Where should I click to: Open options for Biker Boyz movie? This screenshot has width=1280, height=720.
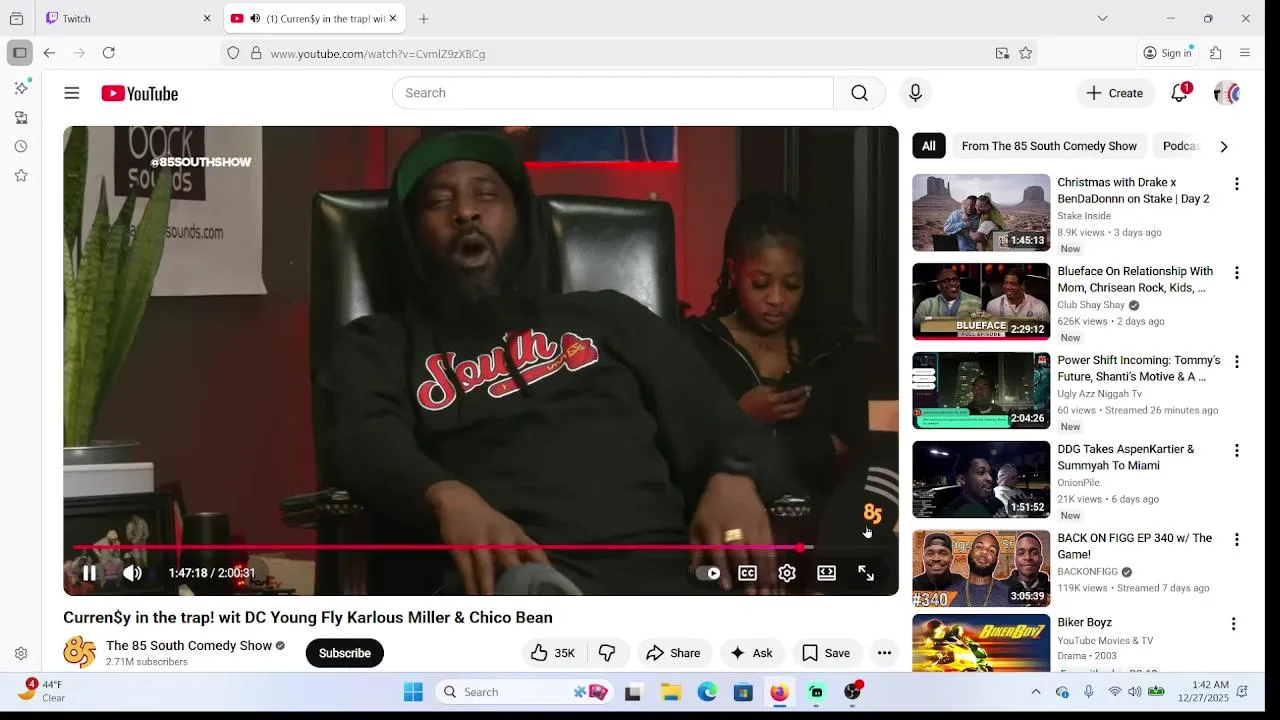click(x=1234, y=624)
